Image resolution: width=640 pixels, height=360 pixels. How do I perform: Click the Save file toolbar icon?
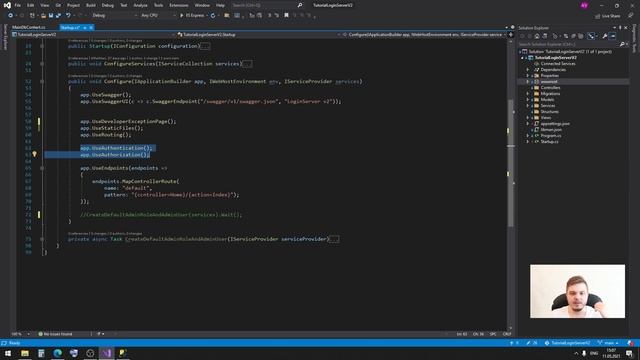[x=51, y=16]
